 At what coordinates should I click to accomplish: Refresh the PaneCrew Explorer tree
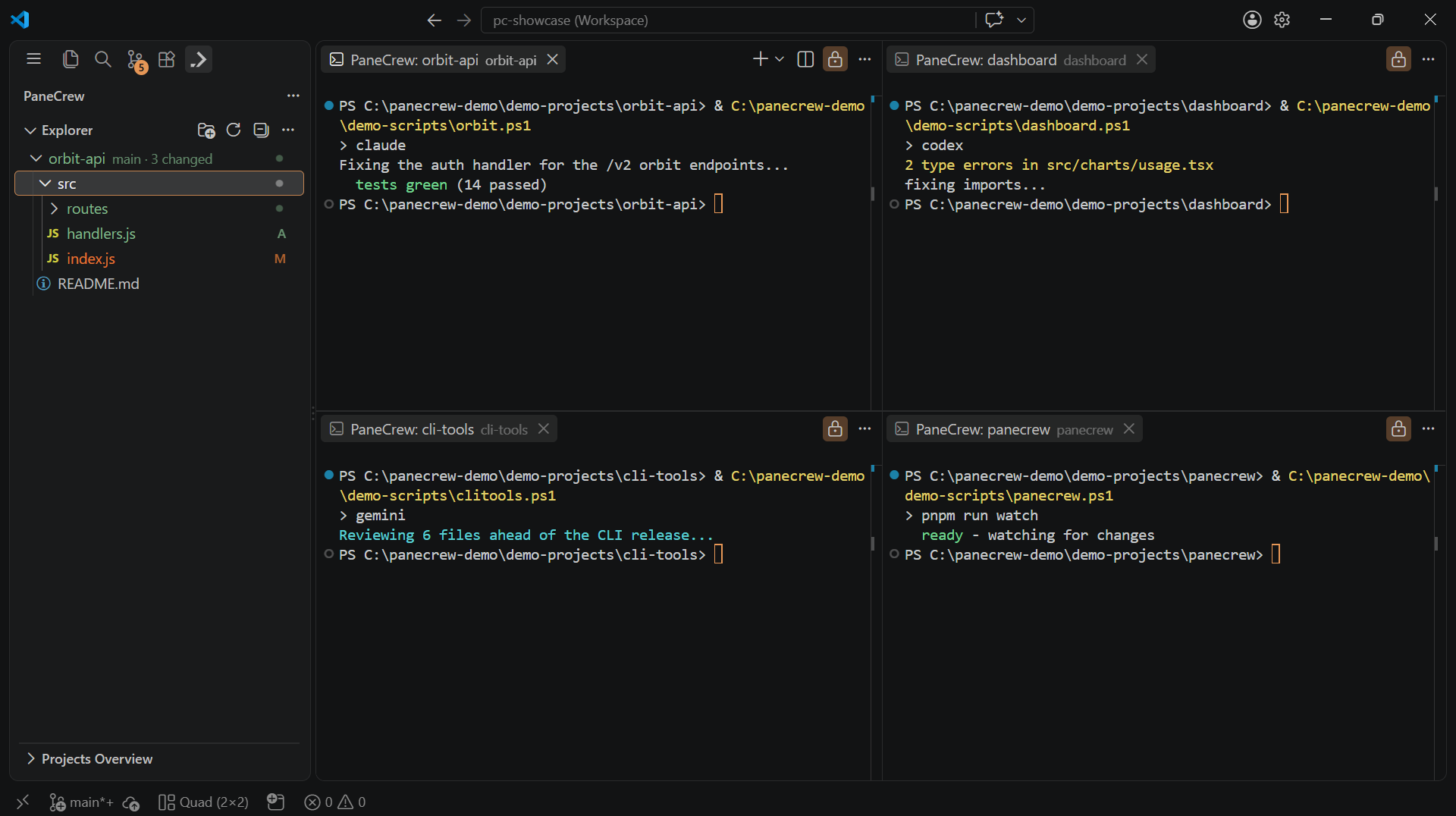(x=234, y=130)
